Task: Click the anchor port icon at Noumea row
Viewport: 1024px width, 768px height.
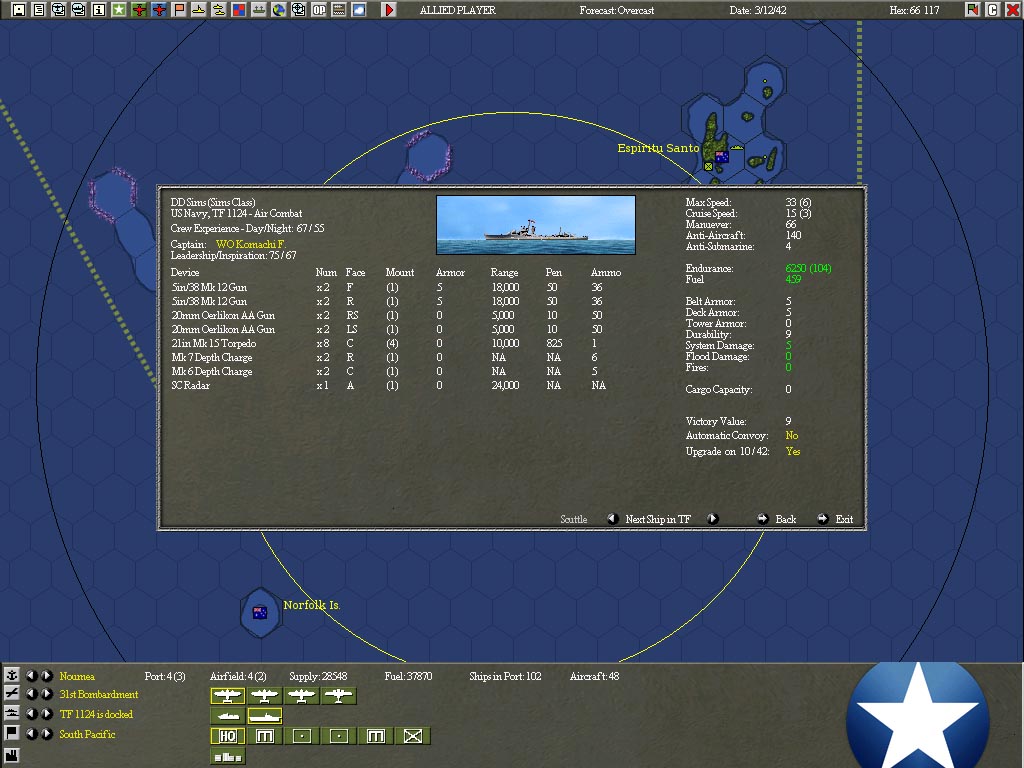Action: [12, 675]
